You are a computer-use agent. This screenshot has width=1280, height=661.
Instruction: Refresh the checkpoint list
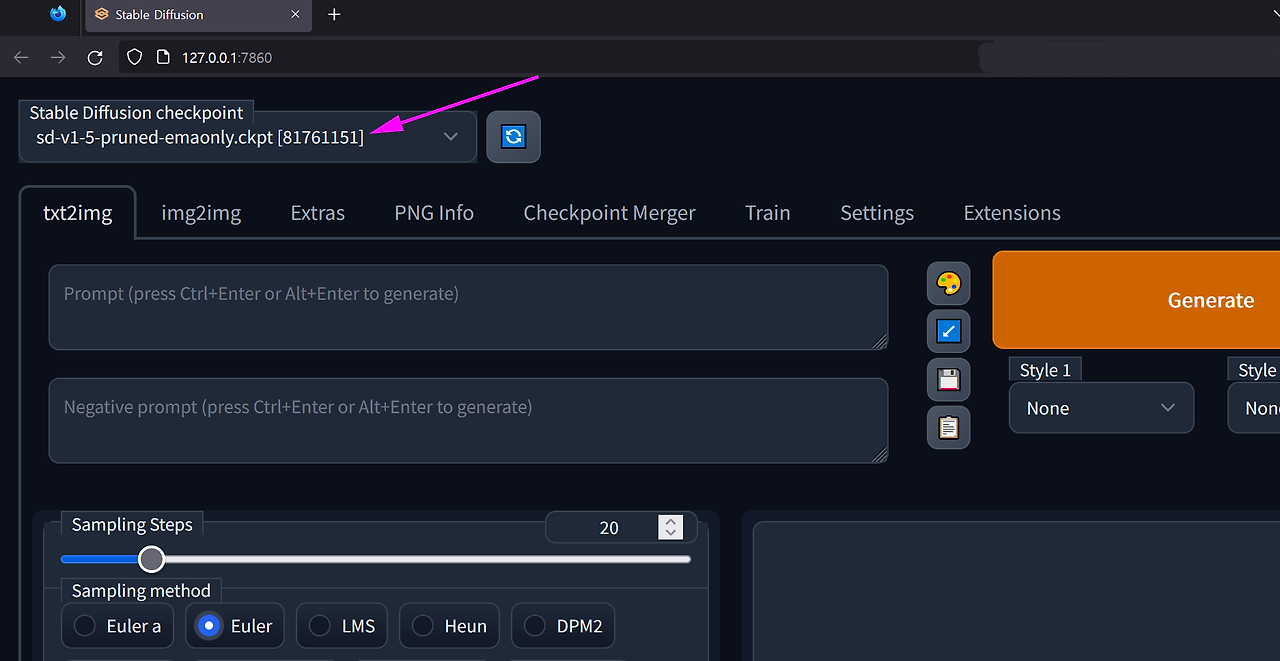513,137
